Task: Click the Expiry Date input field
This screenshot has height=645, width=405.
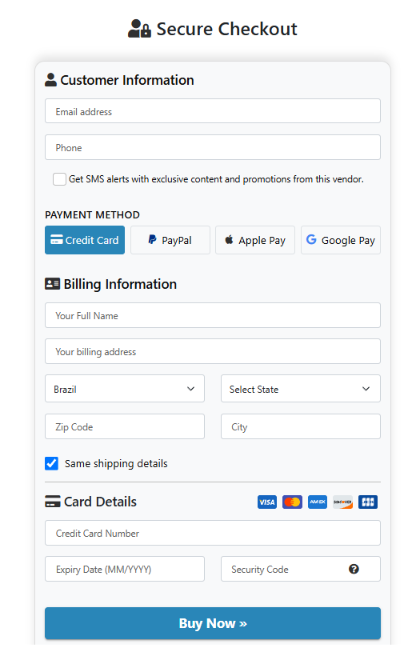Action: (x=125, y=569)
